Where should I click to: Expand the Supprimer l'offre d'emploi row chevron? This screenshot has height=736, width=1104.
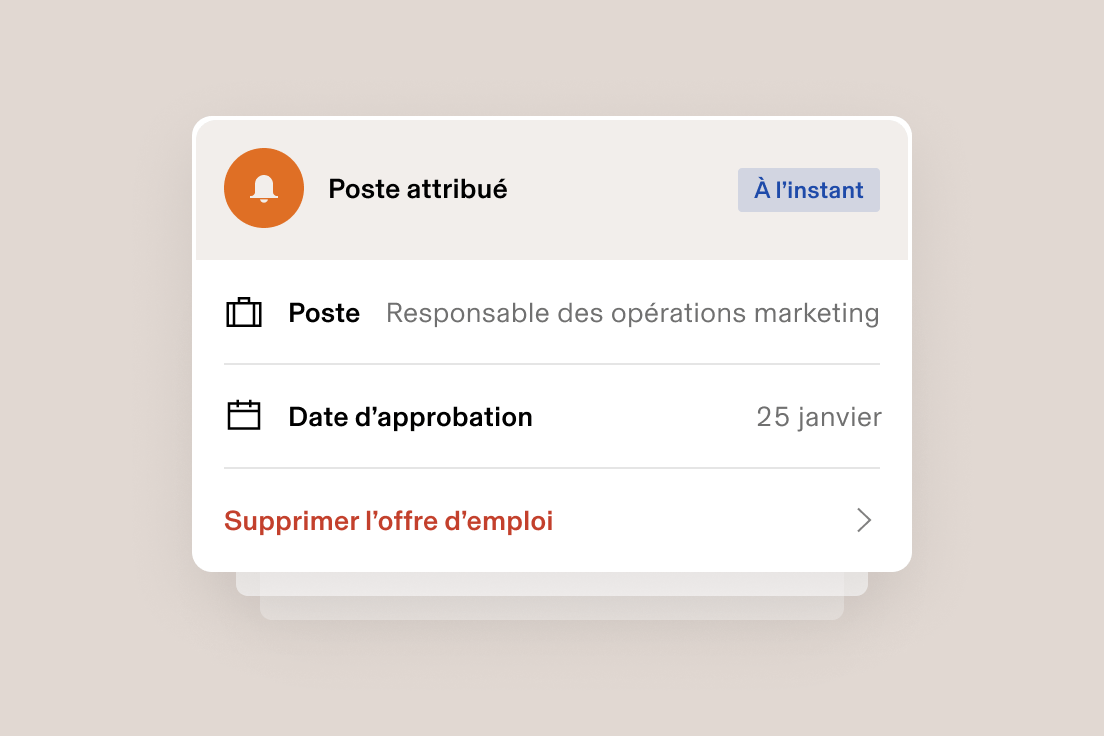(x=862, y=520)
